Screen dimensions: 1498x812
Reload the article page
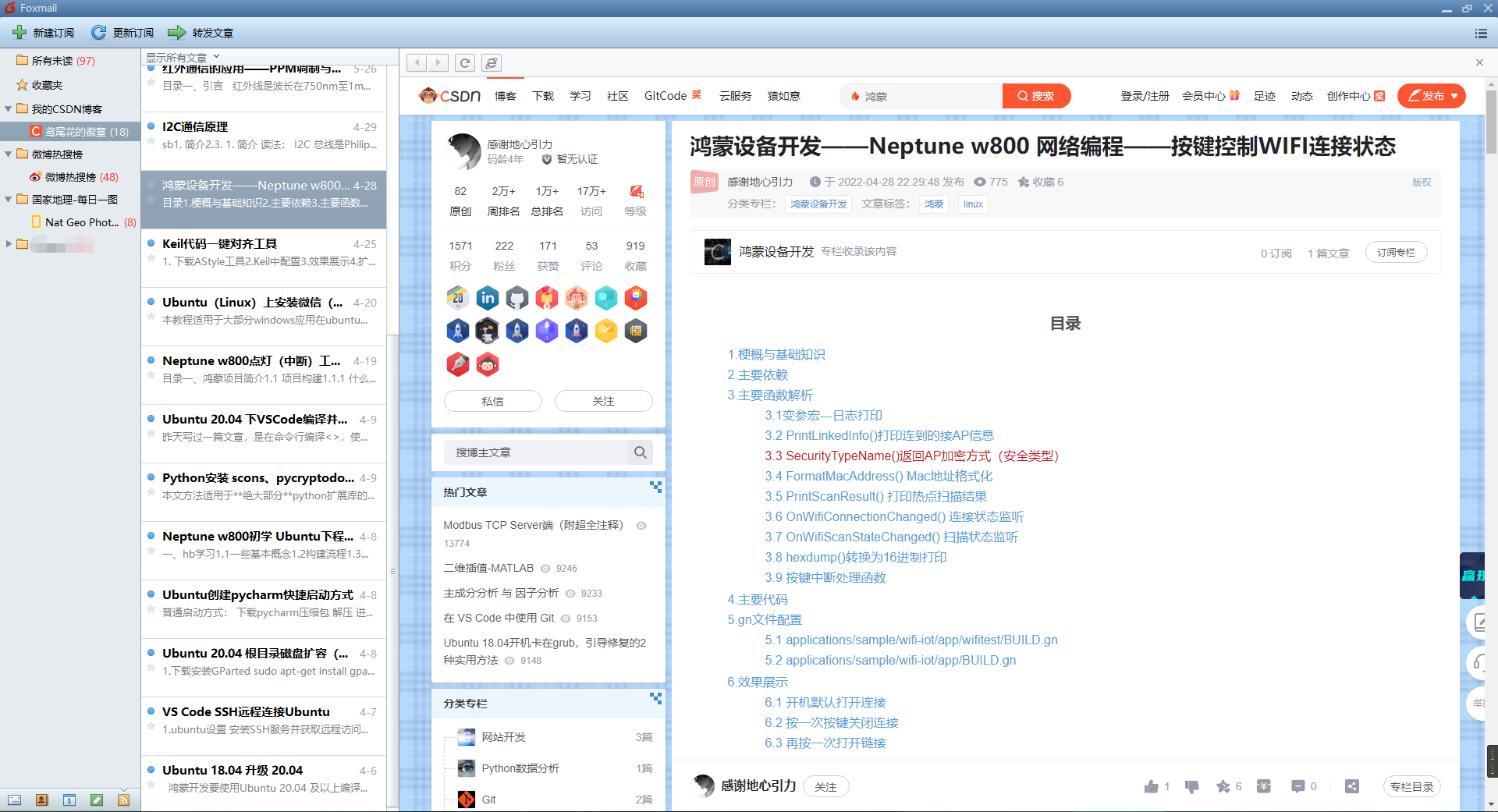coord(465,63)
